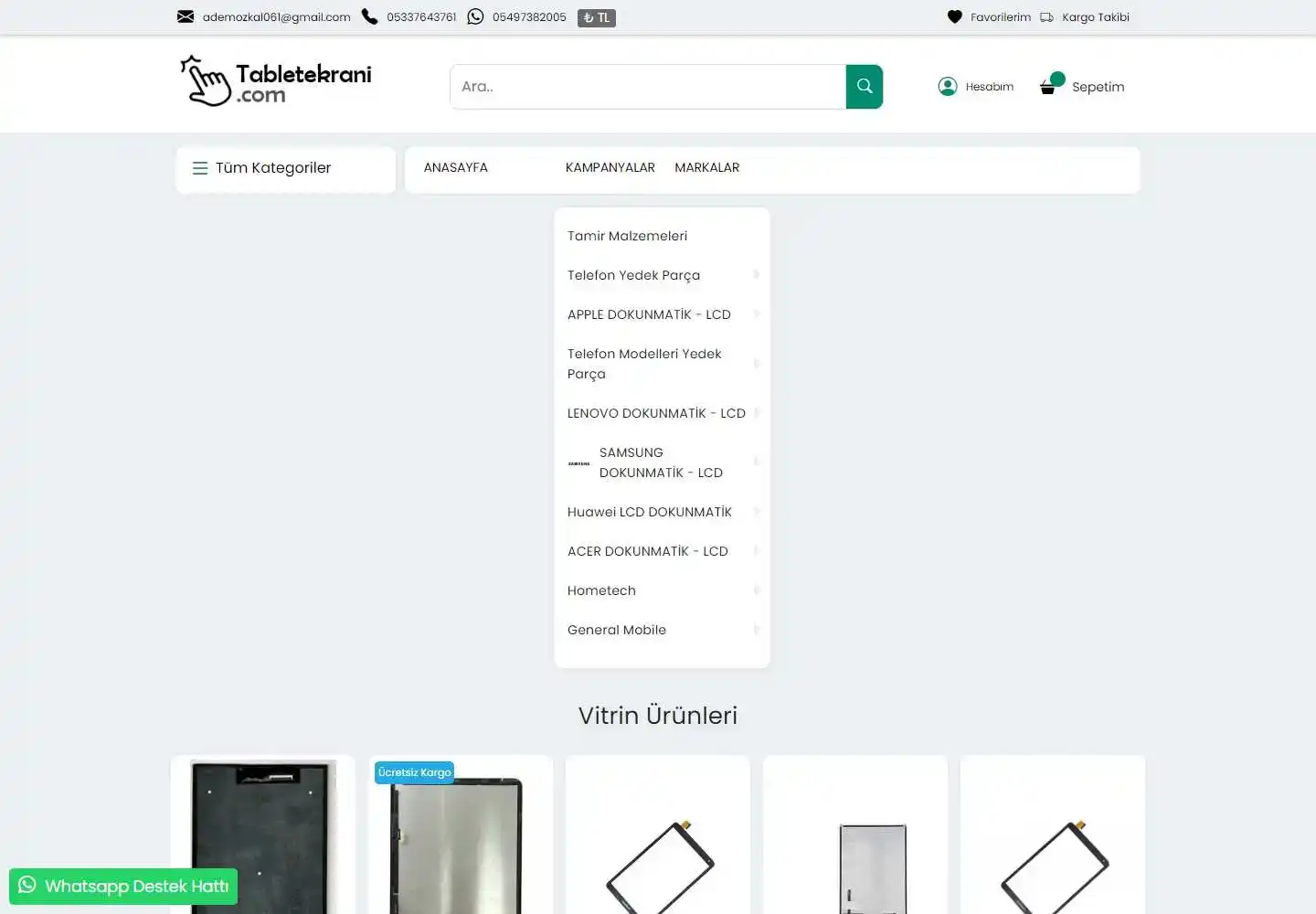Expand Hometech submenu arrow

click(x=757, y=590)
